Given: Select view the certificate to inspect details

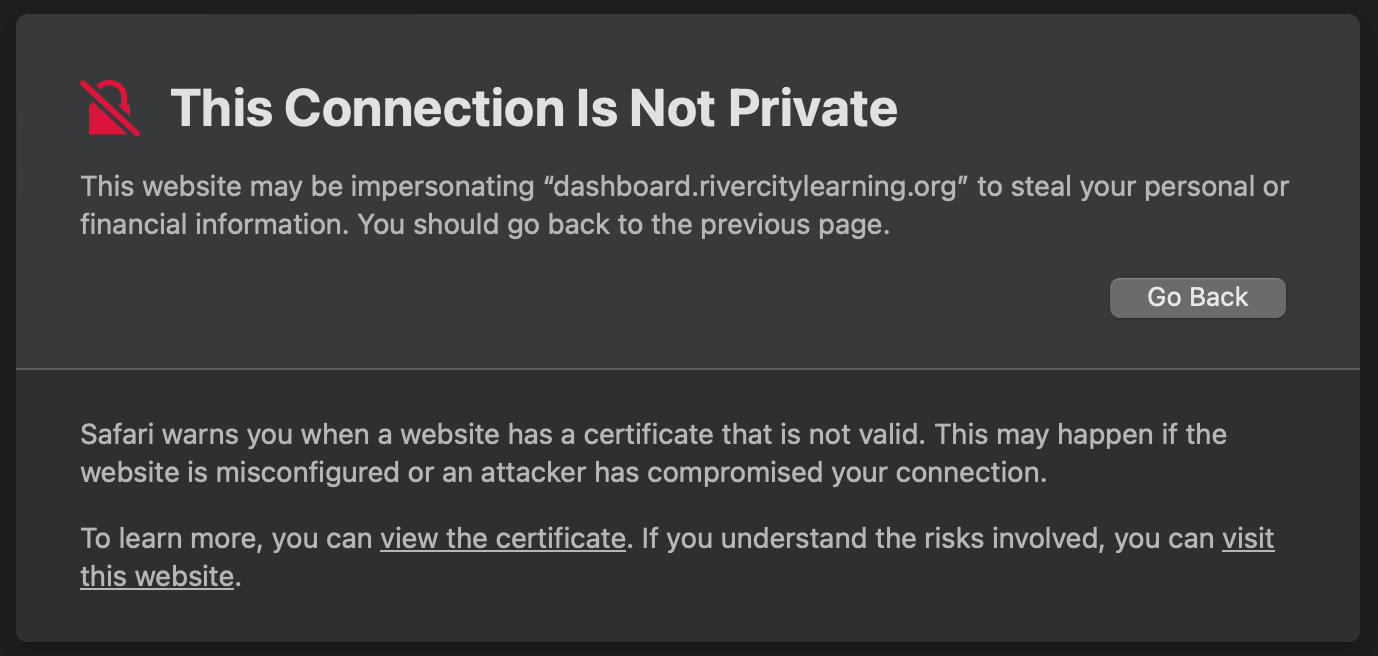Looking at the screenshot, I should (502, 538).
